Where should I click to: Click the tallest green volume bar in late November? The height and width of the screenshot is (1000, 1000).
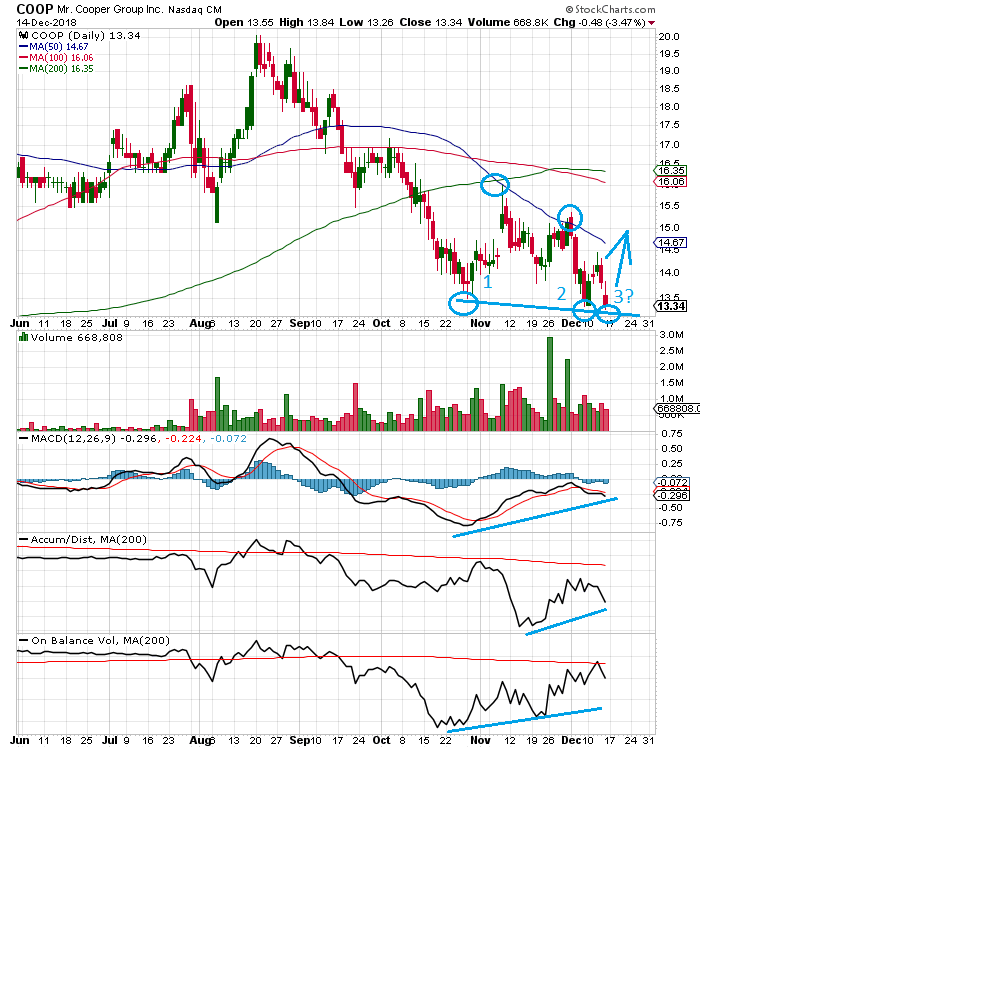(550, 384)
